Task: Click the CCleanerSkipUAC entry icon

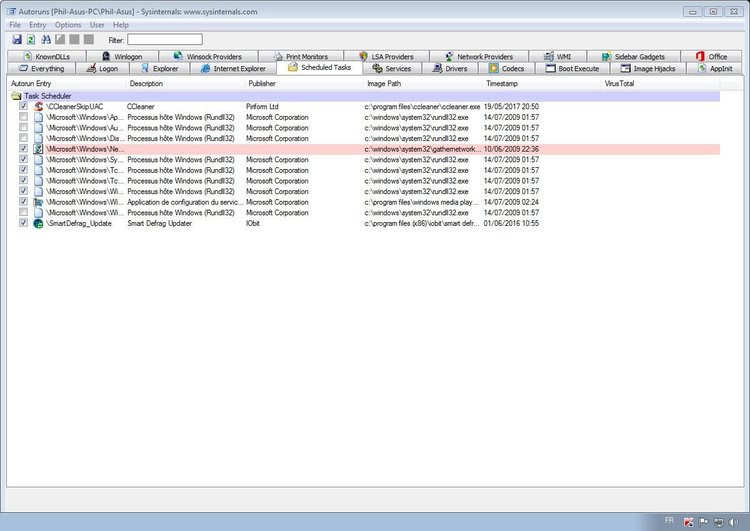Action: pos(38,107)
